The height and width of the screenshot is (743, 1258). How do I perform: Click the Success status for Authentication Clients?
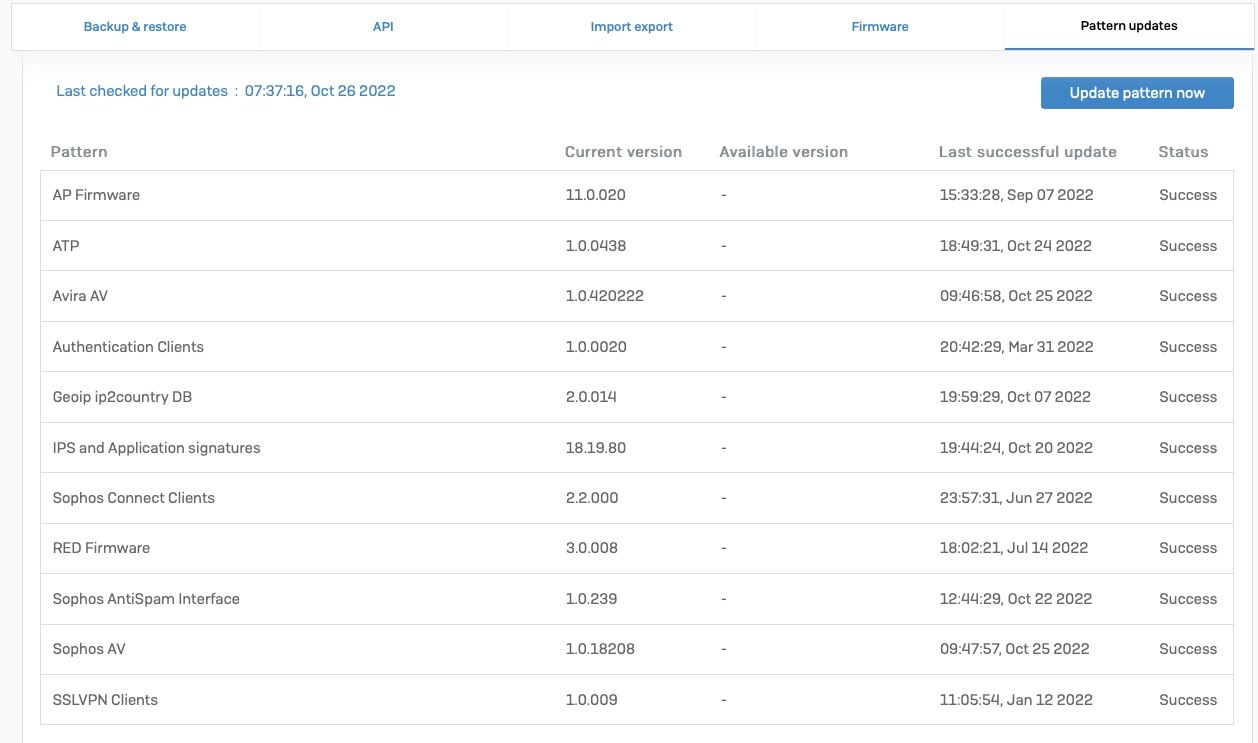click(1188, 347)
